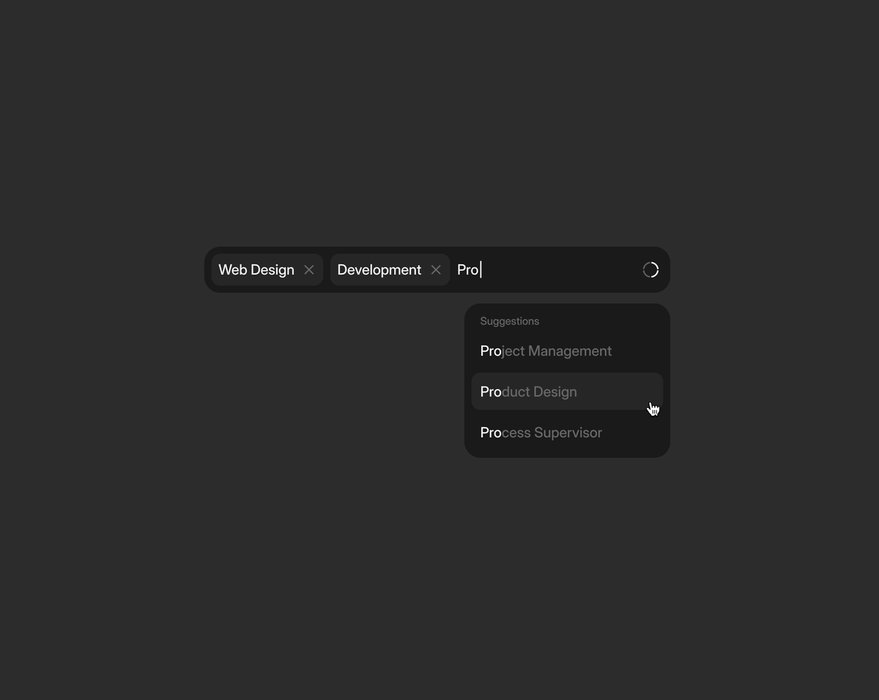The width and height of the screenshot is (879, 700).
Task: Select the Development tag chip label
Action: pyautogui.click(x=379, y=270)
